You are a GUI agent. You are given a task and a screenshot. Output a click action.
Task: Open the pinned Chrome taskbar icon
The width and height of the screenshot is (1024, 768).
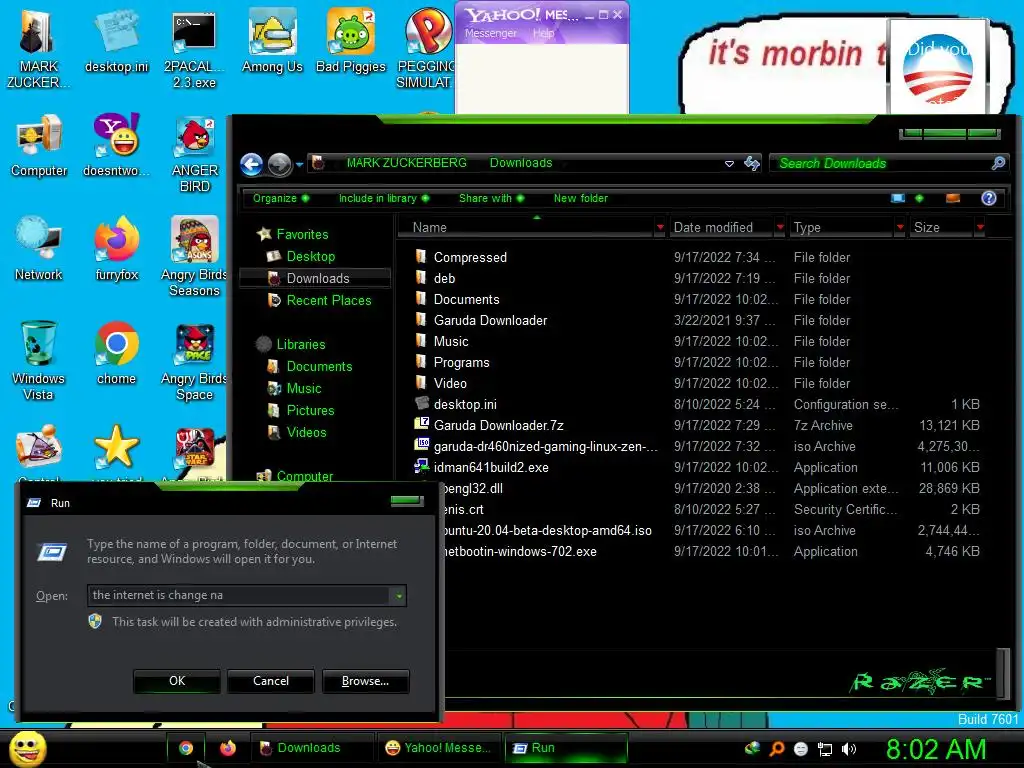tap(186, 748)
